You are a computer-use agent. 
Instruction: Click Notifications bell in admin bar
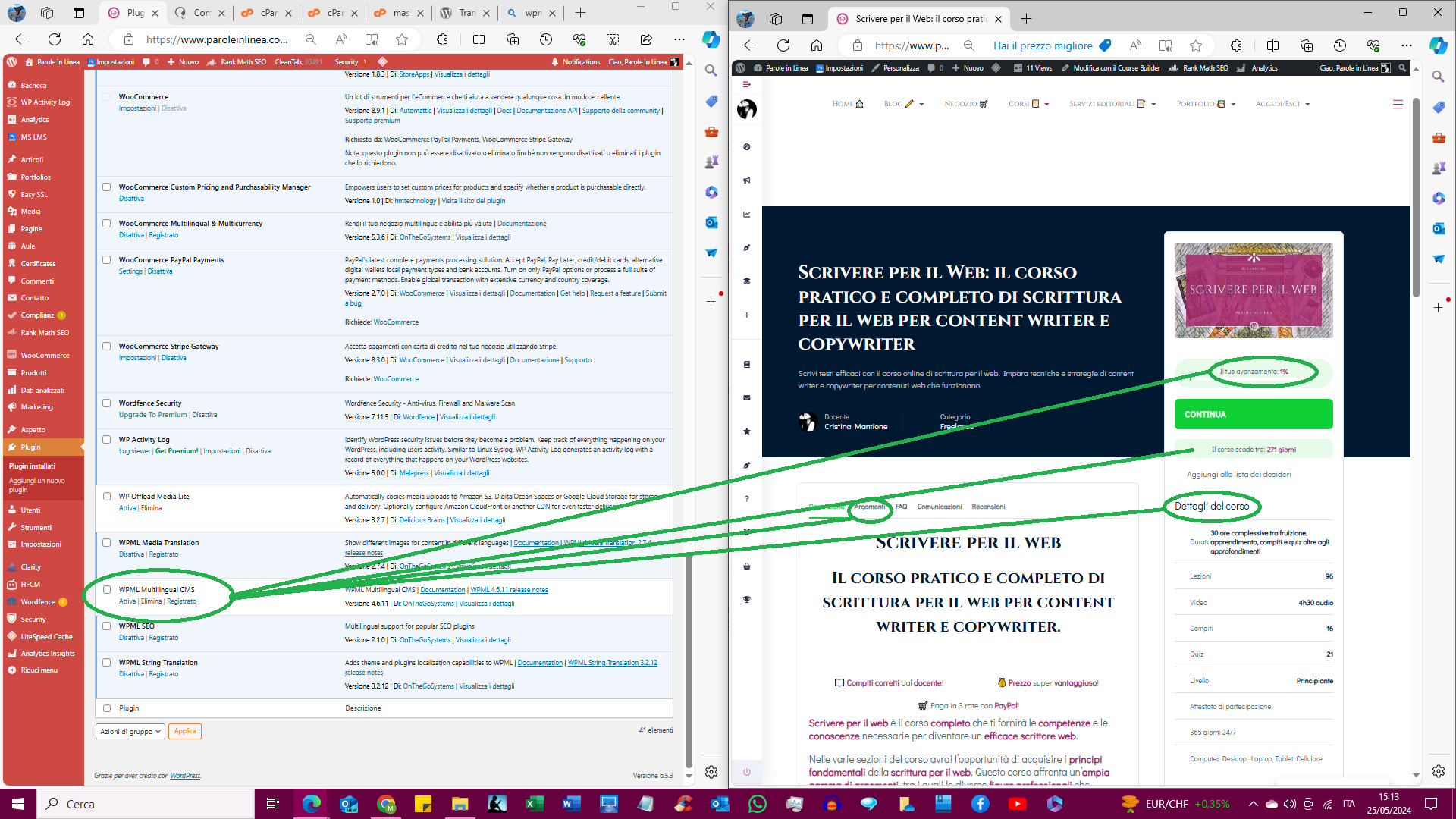click(555, 62)
